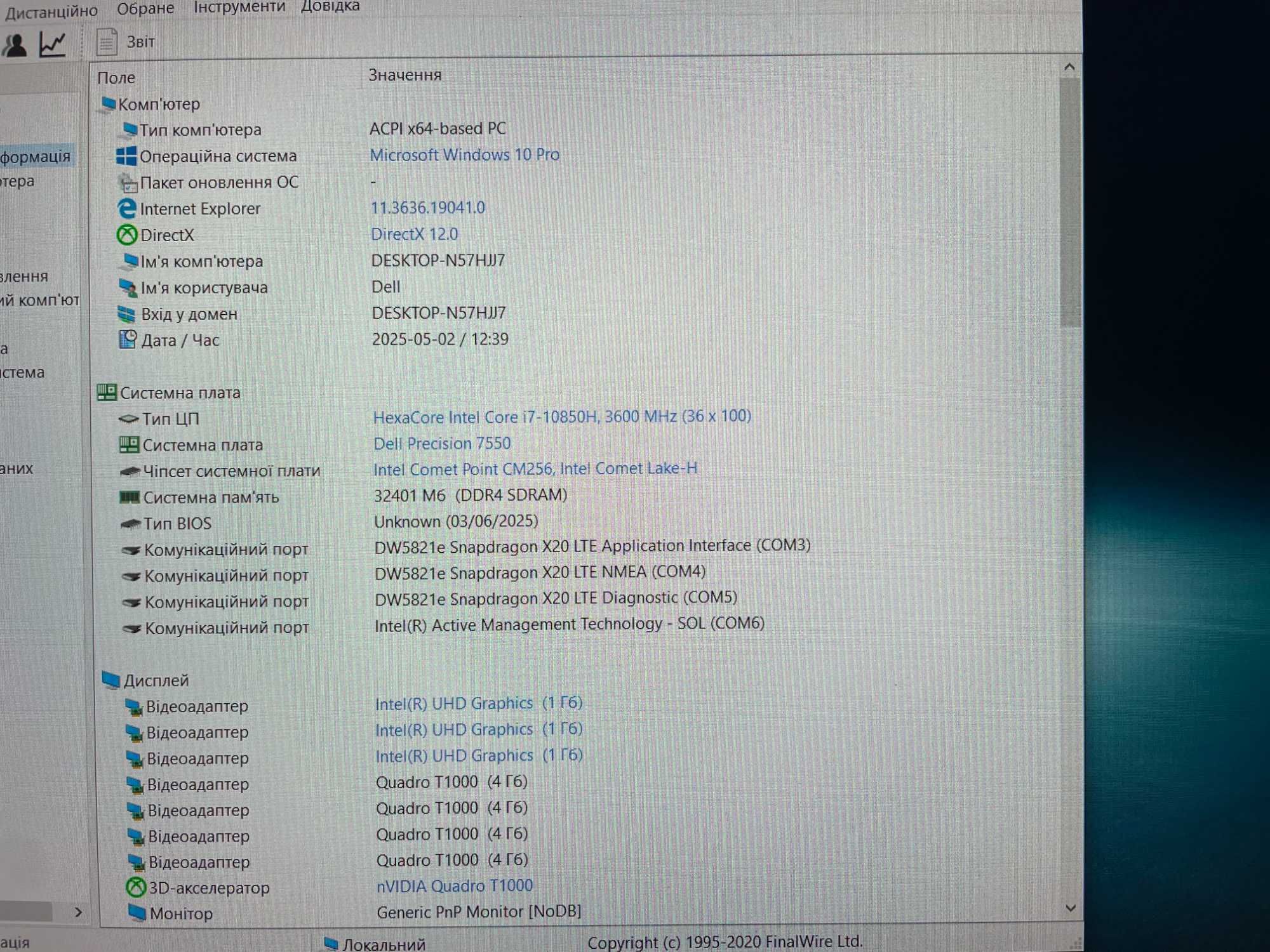This screenshot has height=952, width=1270.
Task: Open the Інструменти menu
Action: [x=239, y=7]
